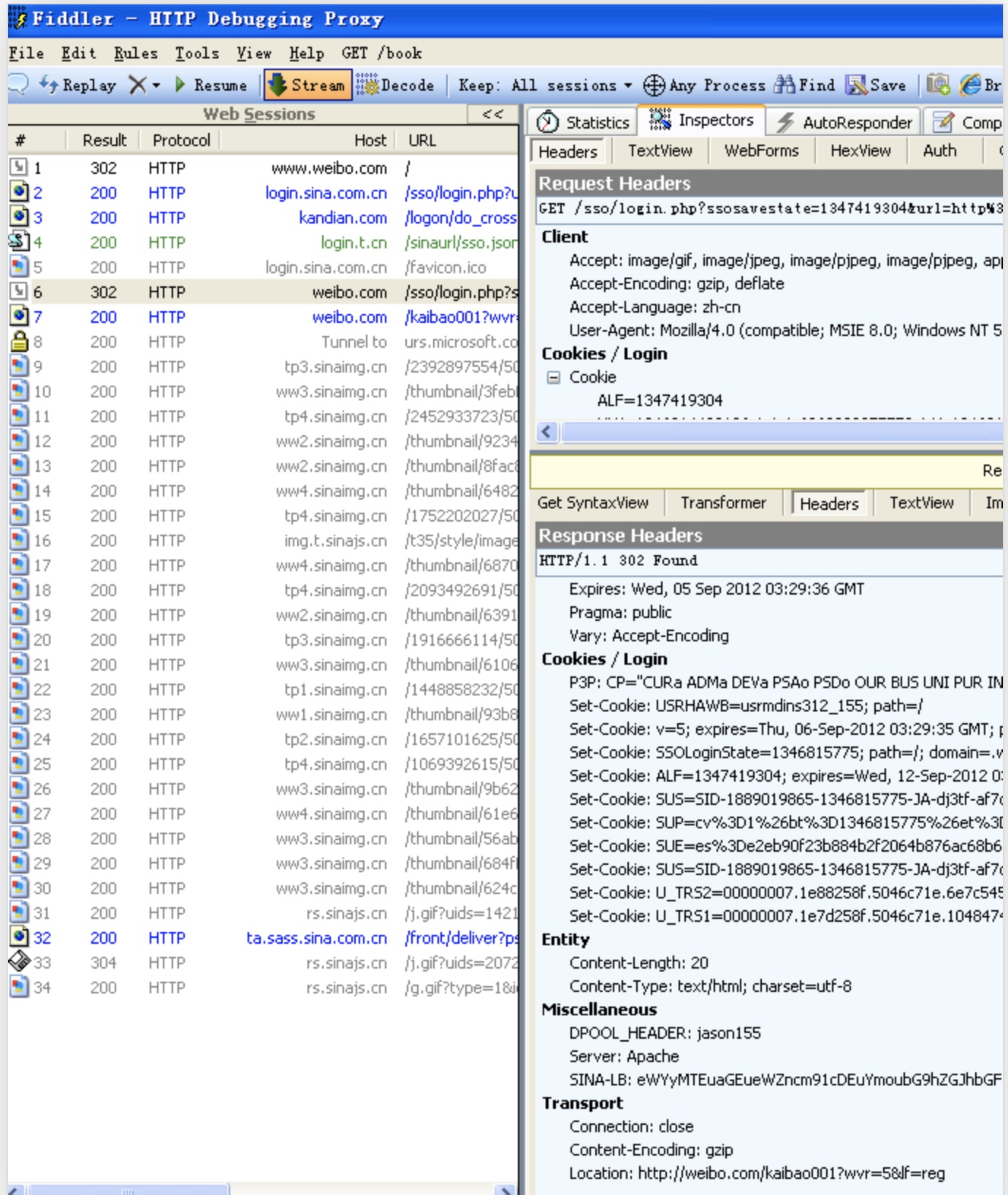Image resolution: width=1008 pixels, height=1195 pixels.
Task: Open the Rules menu
Action: pos(135,53)
